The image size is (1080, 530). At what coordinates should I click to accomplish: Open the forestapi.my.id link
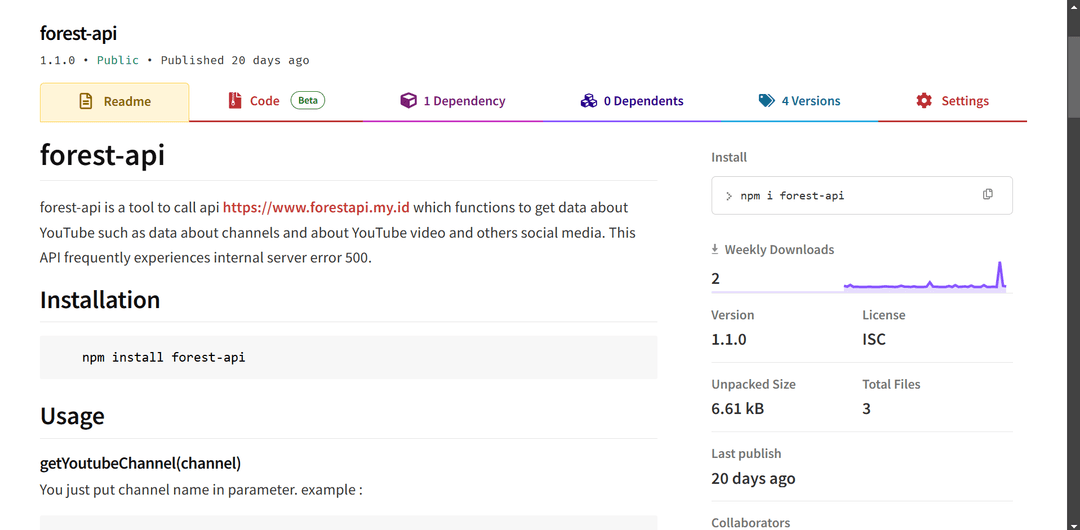(316, 207)
